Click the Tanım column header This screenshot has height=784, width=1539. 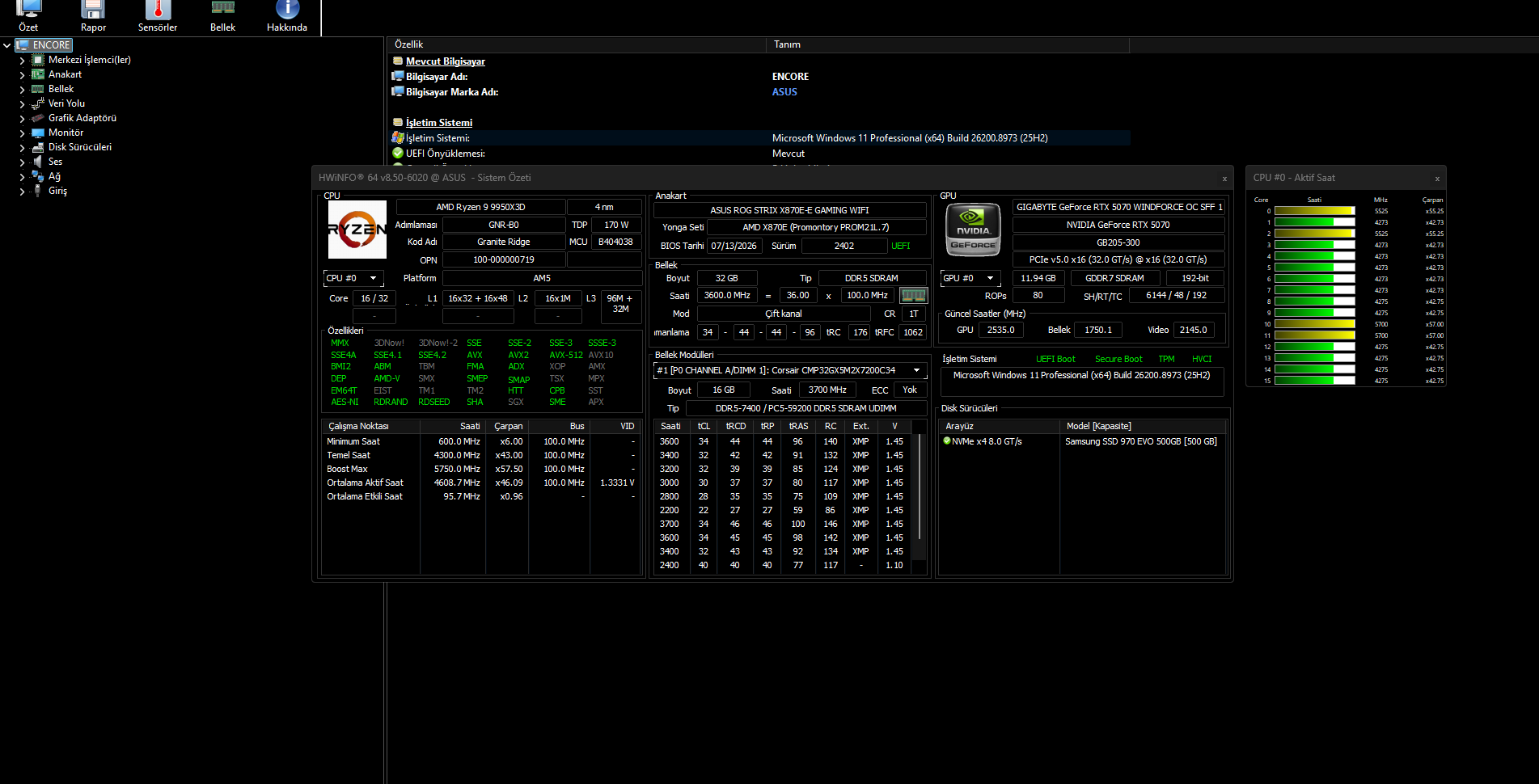pyautogui.click(x=947, y=44)
